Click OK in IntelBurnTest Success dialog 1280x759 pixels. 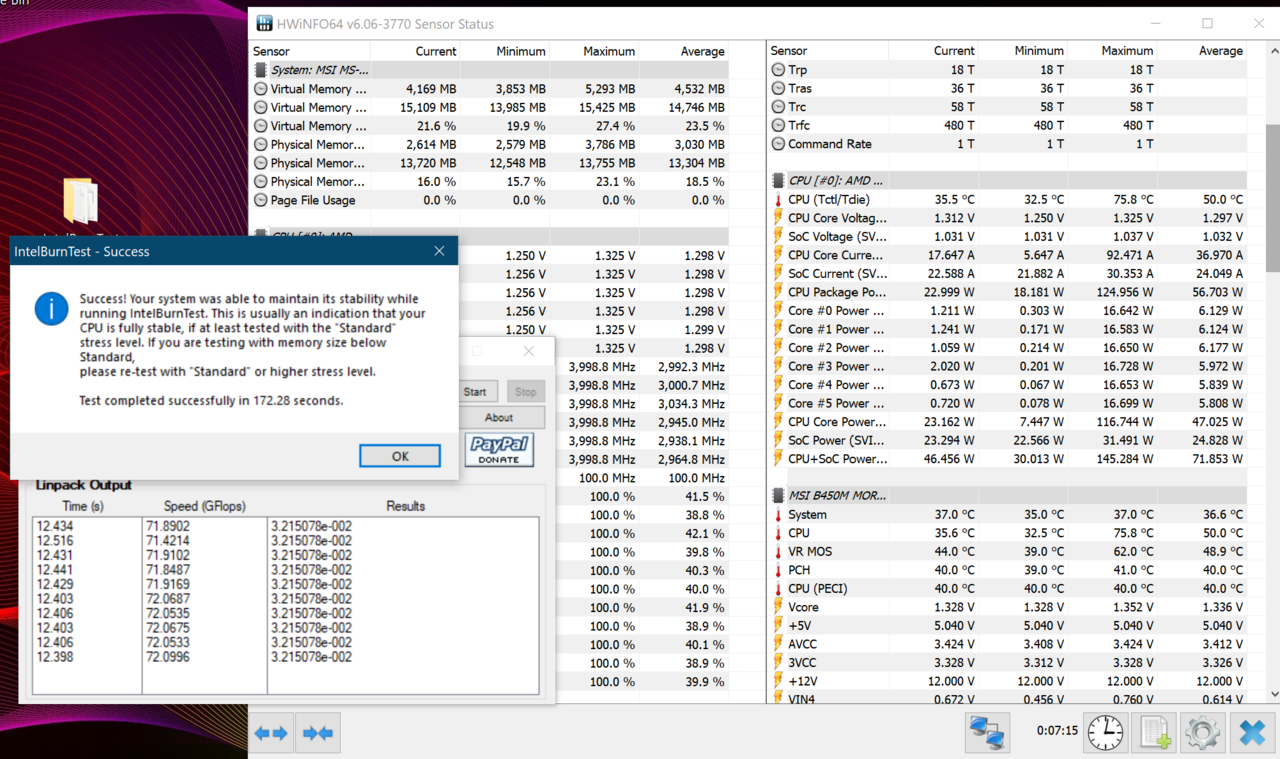pos(400,456)
